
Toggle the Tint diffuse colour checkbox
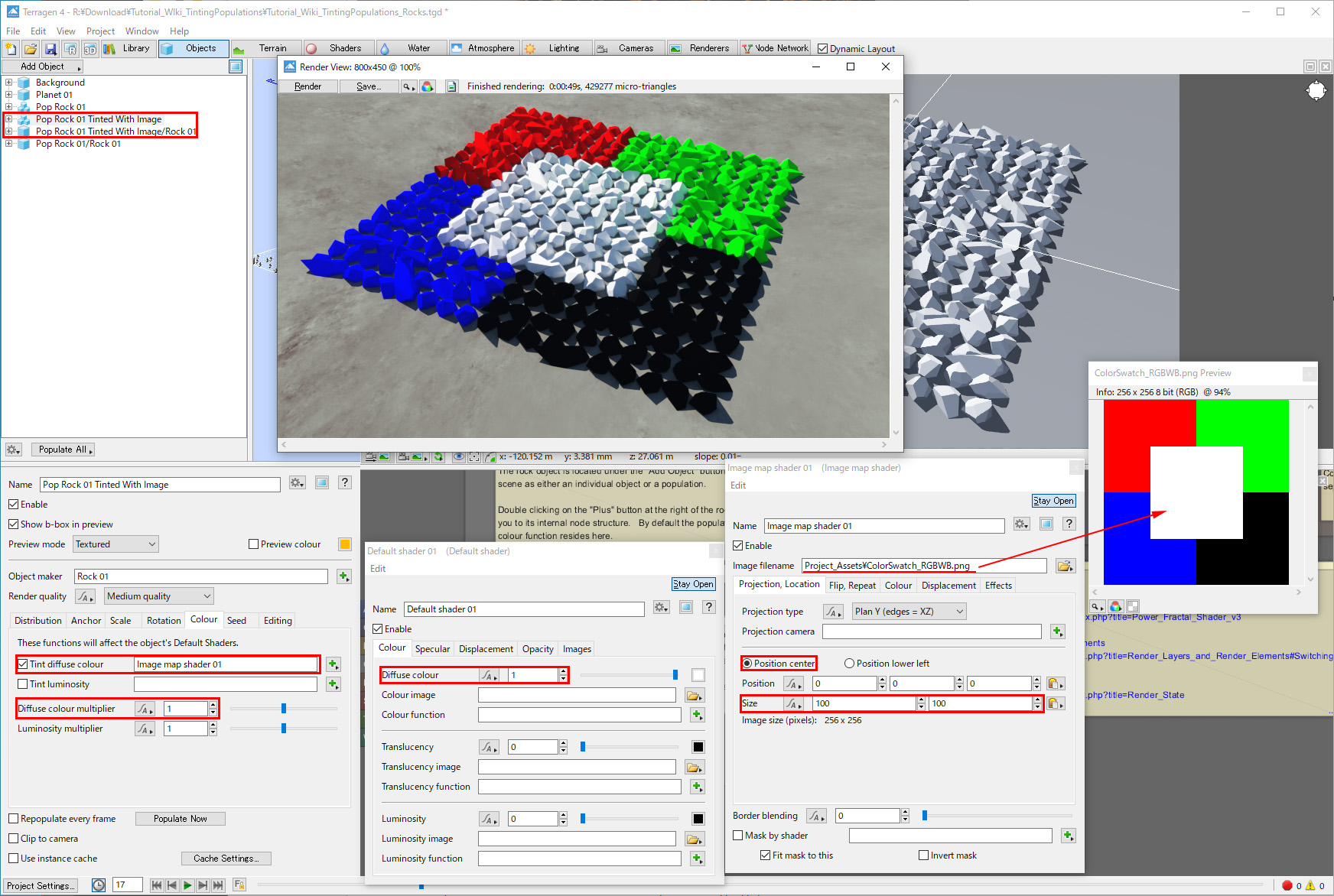pos(23,664)
